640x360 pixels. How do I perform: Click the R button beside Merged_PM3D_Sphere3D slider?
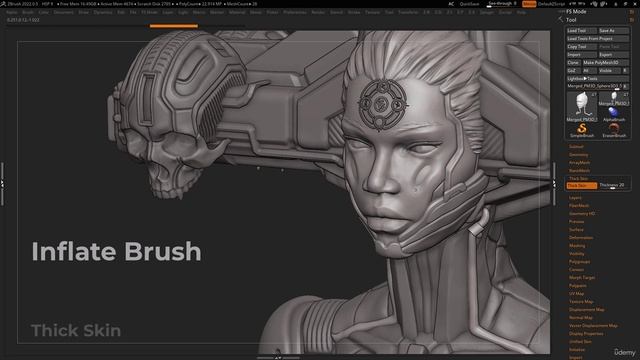click(625, 86)
